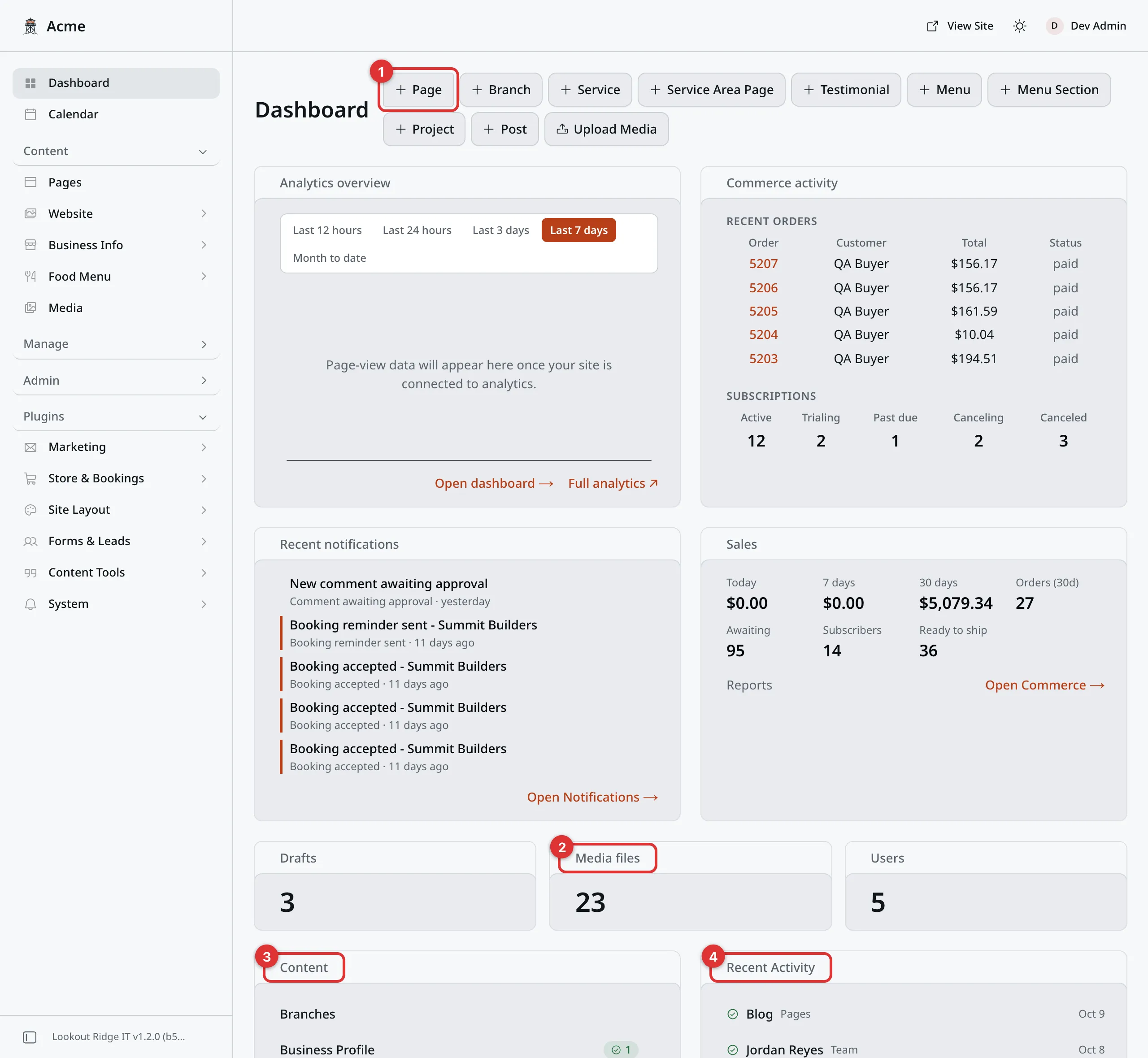Toggle the sidebar collapse icon at bottom
The height and width of the screenshot is (1058, 1148).
click(29, 1037)
